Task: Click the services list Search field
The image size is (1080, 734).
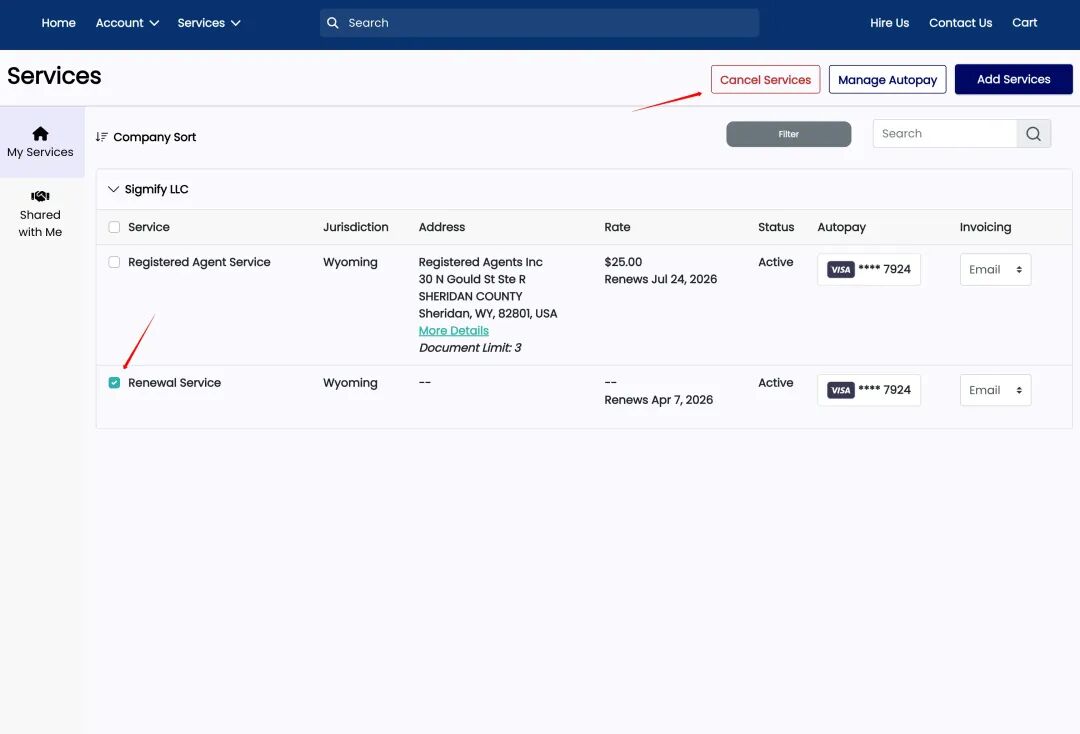Action: tap(944, 134)
